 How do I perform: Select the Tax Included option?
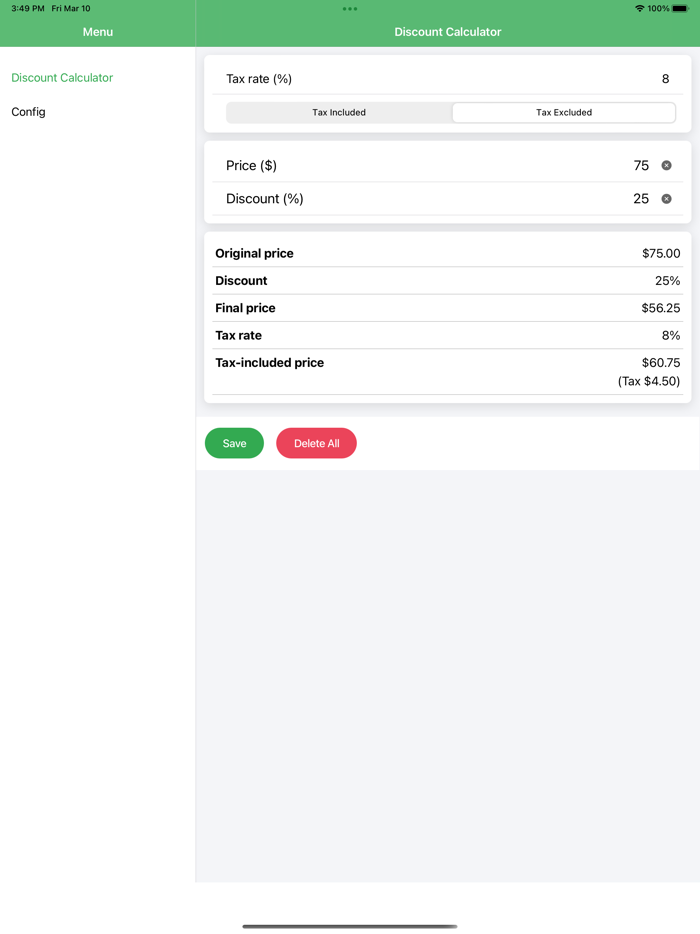338,112
